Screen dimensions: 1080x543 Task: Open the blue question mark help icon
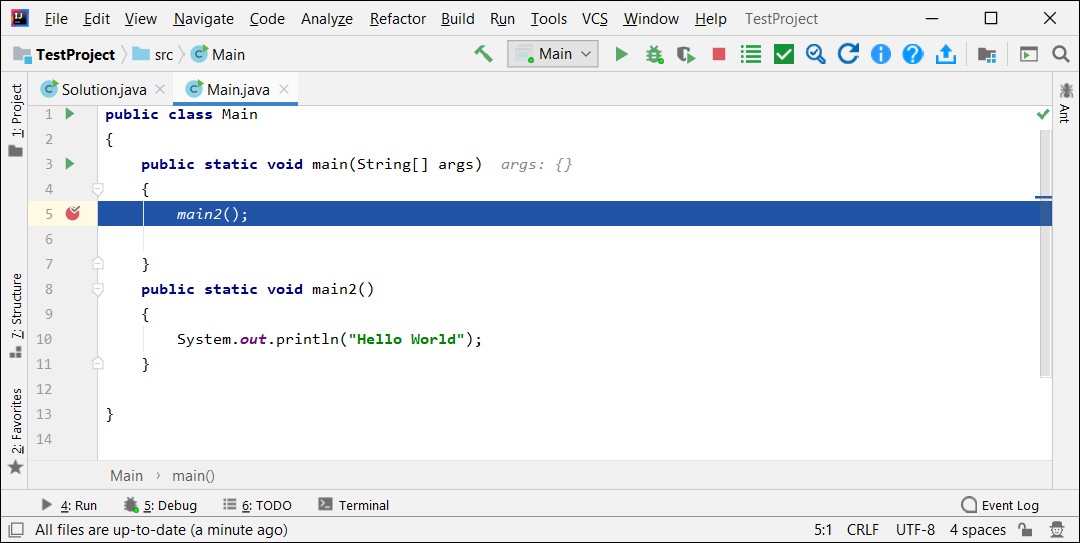click(913, 54)
